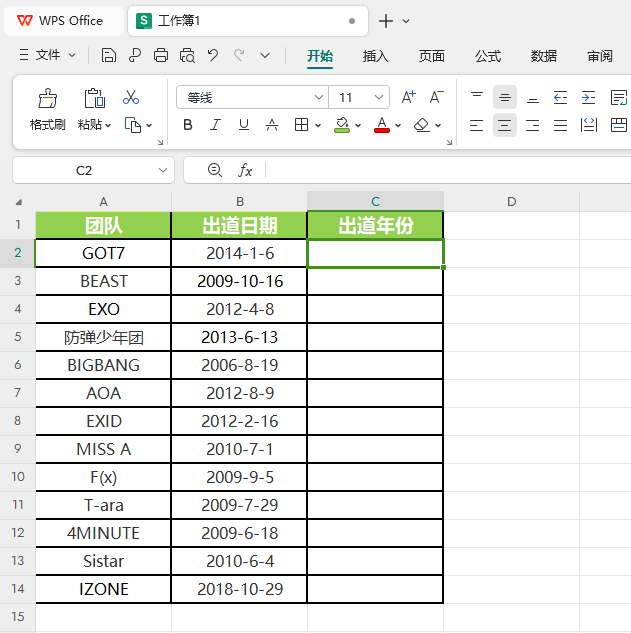Screen dimensions: 631x633
Task: Expand the Borders dropdown arrow
Action: pos(318,126)
